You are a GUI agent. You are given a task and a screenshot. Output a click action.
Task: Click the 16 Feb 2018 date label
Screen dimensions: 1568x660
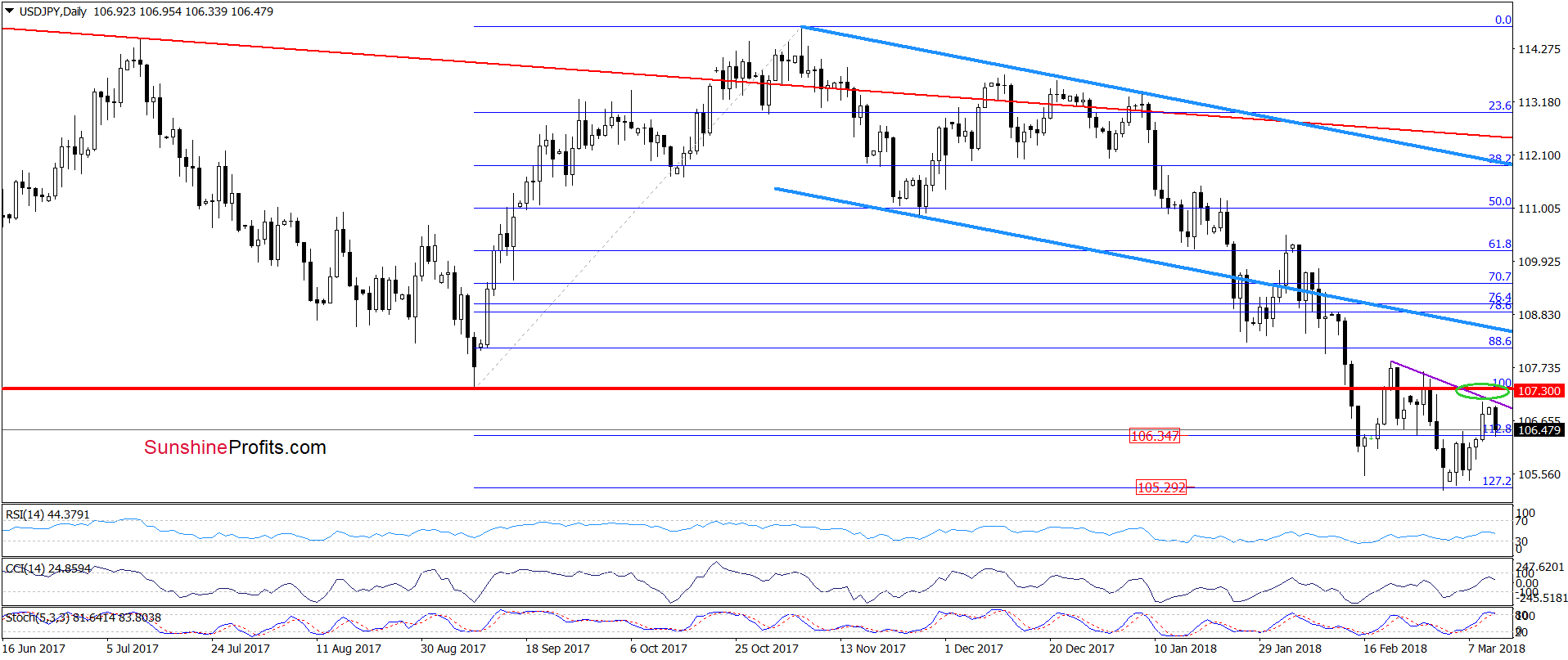pyautogui.click(x=1395, y=649)
